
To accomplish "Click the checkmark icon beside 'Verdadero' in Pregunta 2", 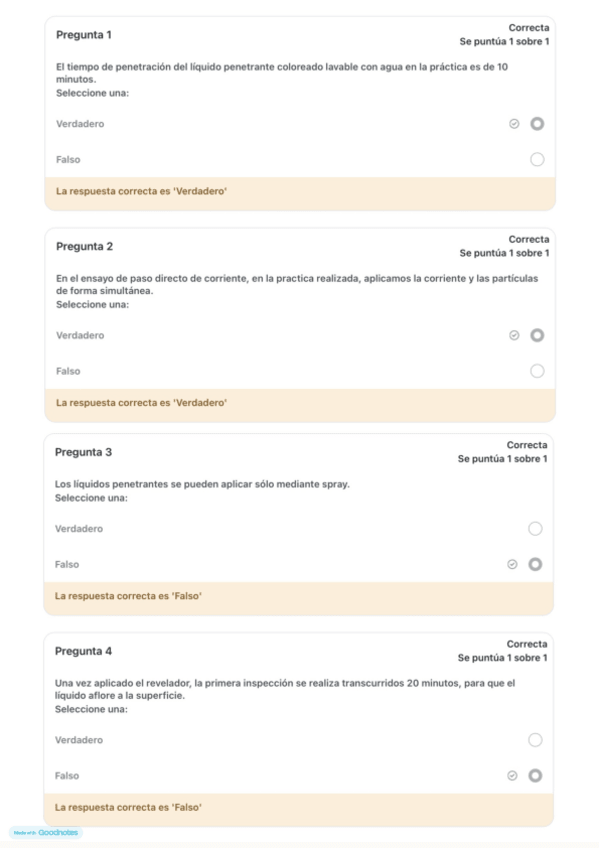I will pyautogui.click(x=516, y=335).
